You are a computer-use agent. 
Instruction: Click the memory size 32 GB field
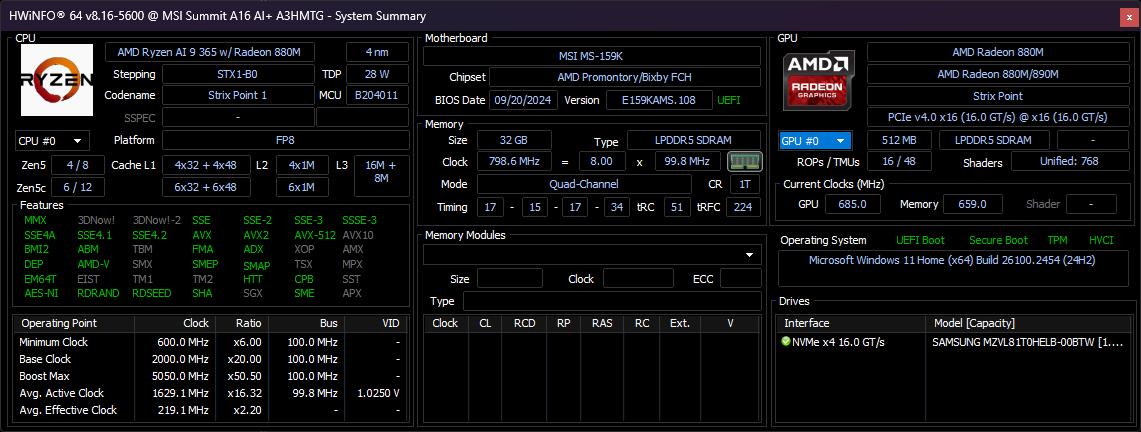514,140
